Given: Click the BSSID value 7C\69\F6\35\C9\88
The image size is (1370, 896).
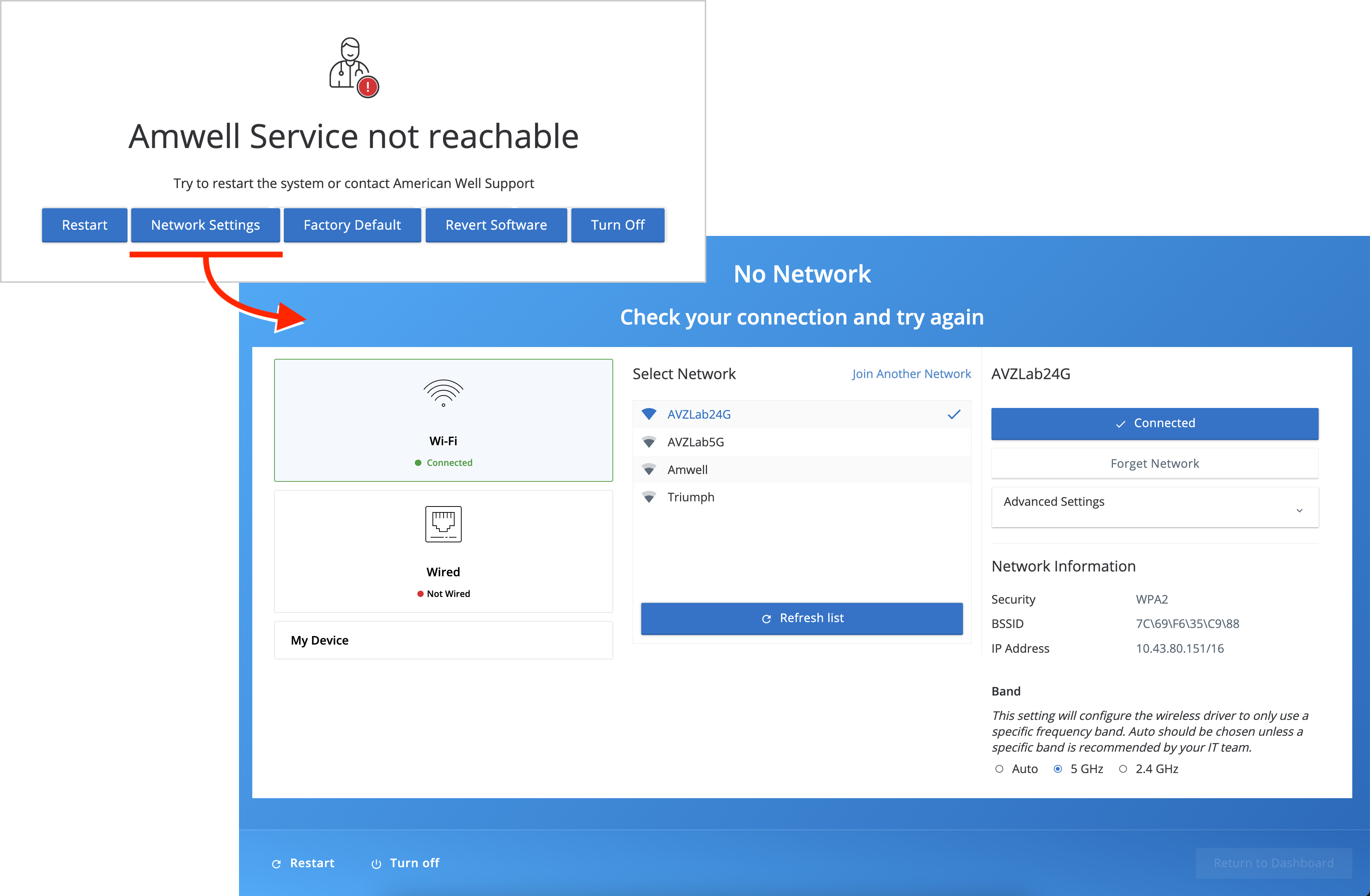Looking at the screenshot, I should pos(1188,624).
